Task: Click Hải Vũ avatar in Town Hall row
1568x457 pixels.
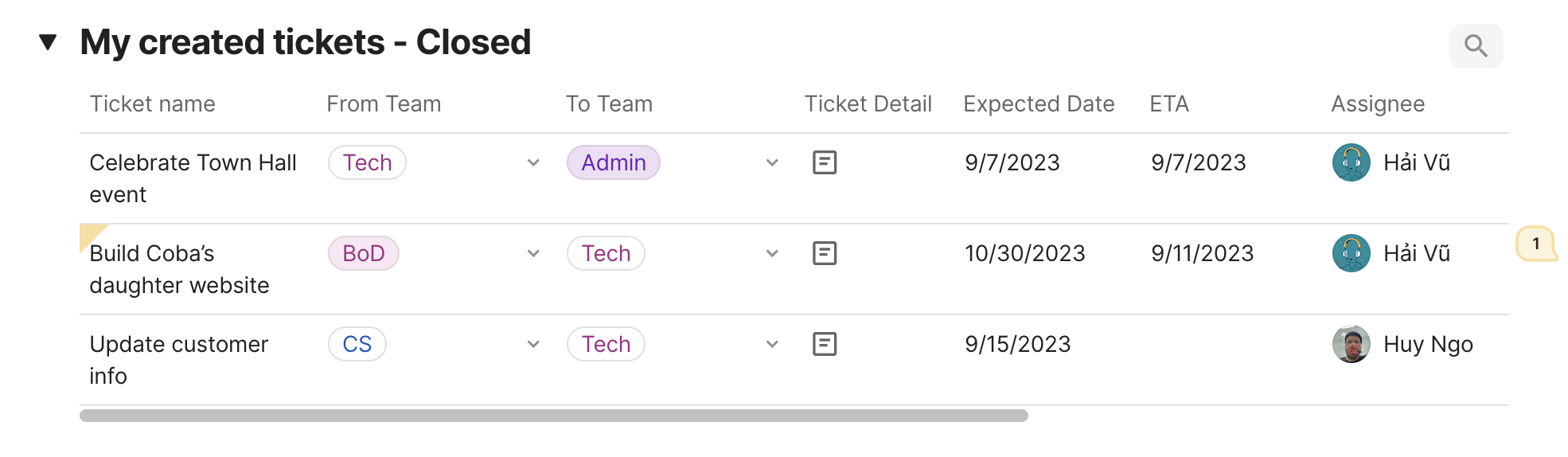Action: point(1351,162)
